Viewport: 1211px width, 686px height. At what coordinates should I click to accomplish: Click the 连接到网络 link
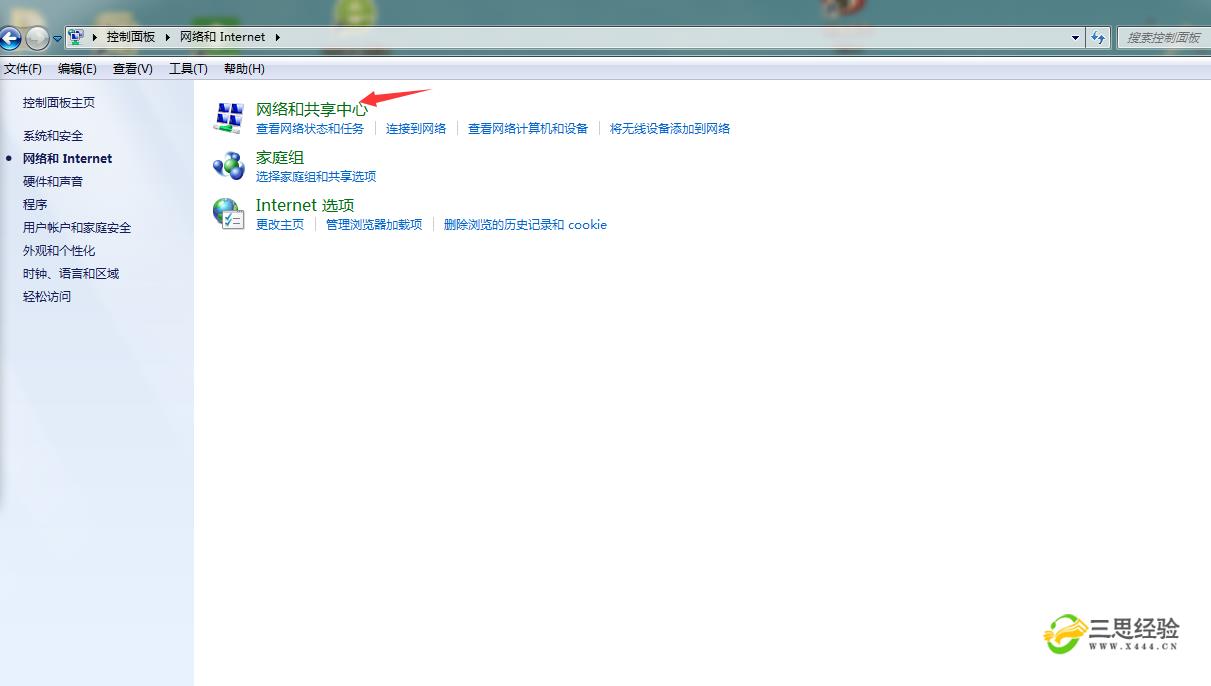[416, 128]
